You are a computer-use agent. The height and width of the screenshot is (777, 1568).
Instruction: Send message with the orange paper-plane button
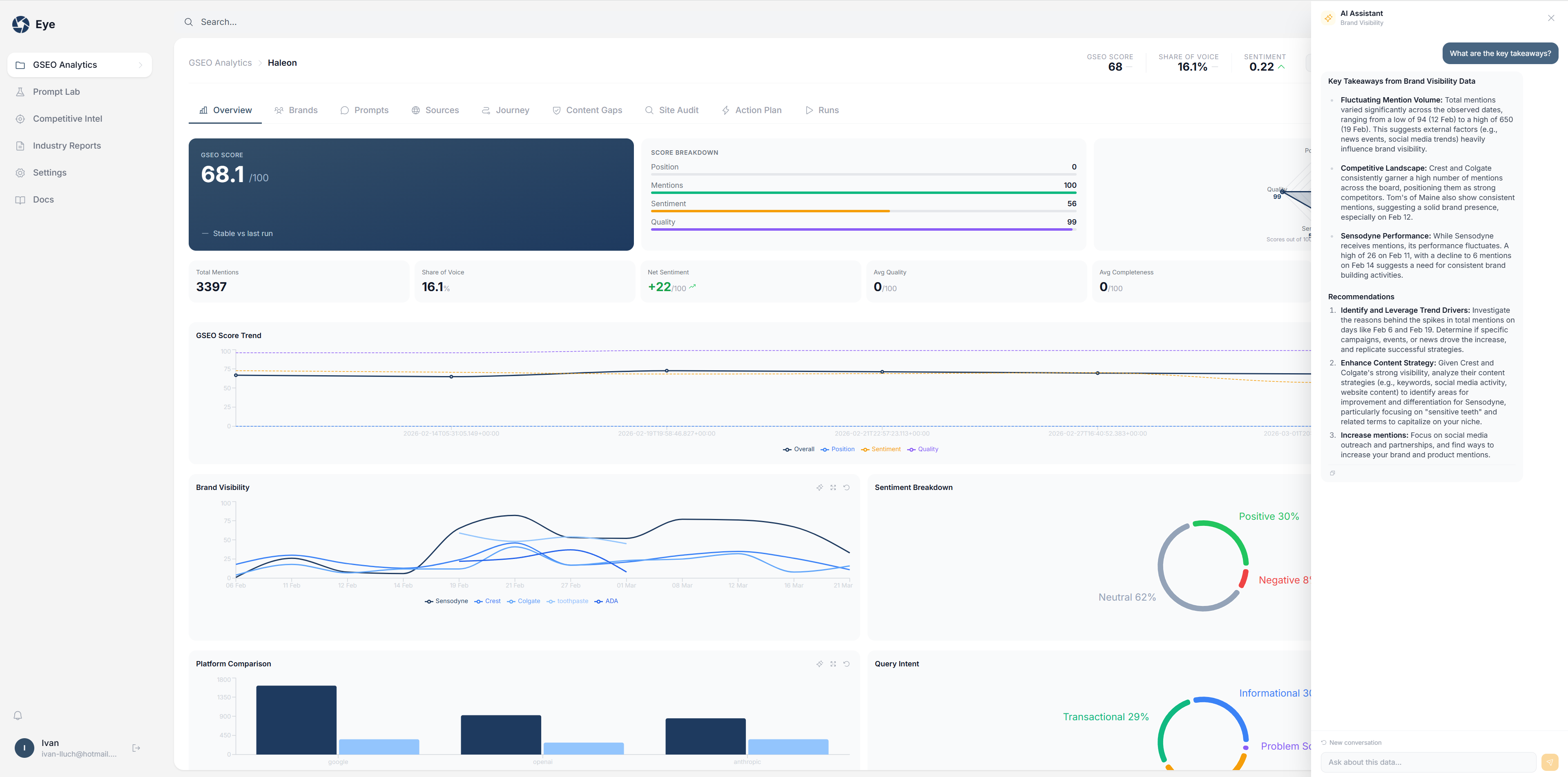(x=1549, y=762)
